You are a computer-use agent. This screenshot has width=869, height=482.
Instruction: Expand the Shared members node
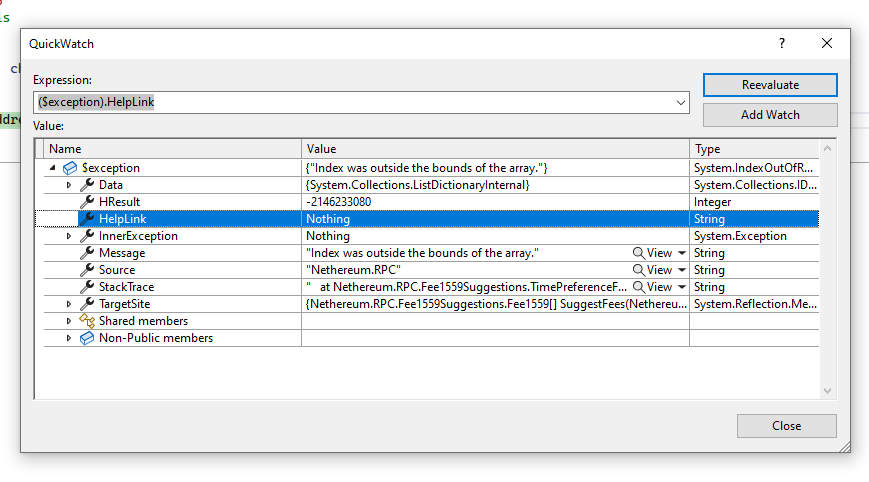69,321
